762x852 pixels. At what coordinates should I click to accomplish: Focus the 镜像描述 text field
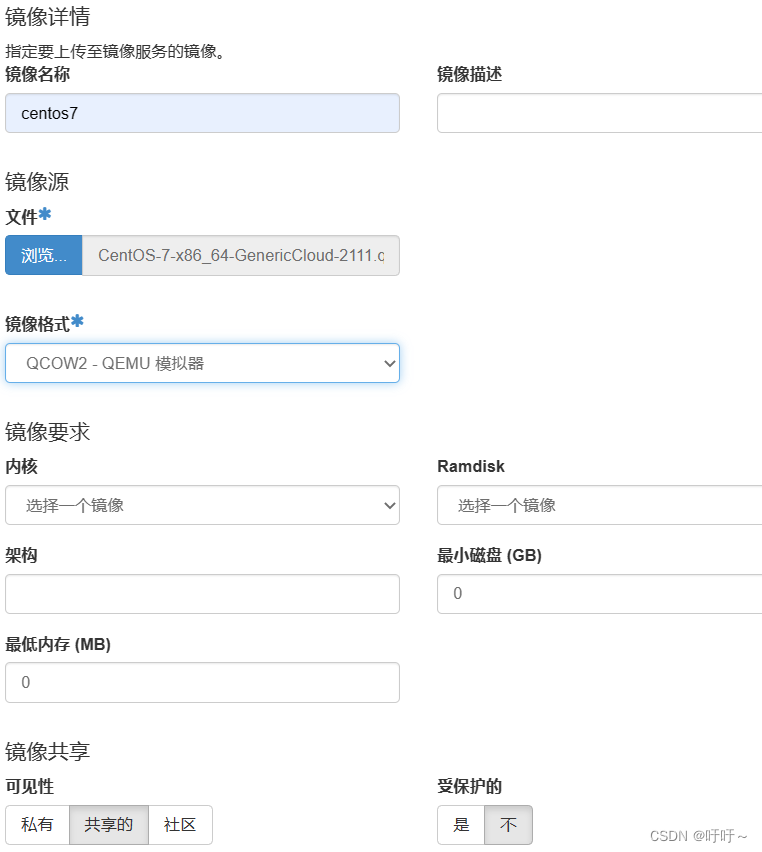[x=599, y=113]
